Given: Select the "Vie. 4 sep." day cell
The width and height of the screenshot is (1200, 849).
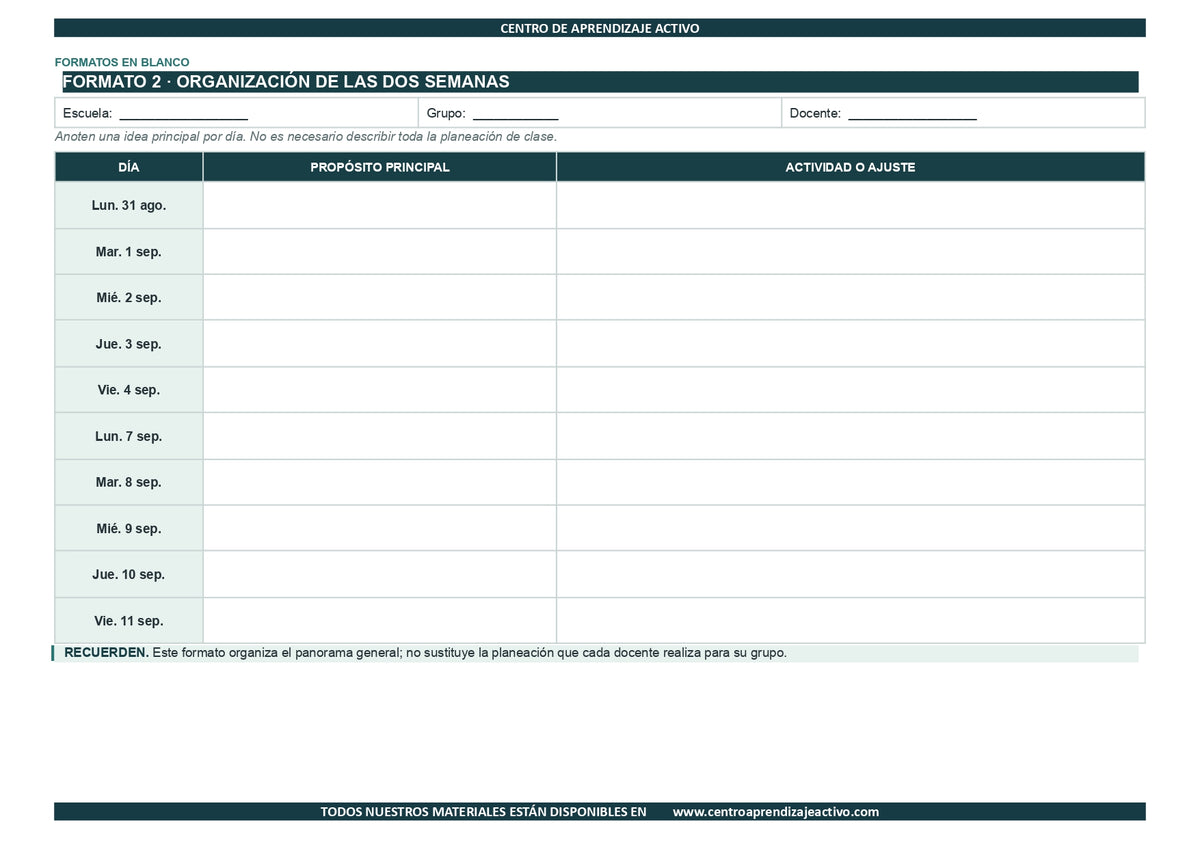Looking at the screenshot, I should point(129,390).
